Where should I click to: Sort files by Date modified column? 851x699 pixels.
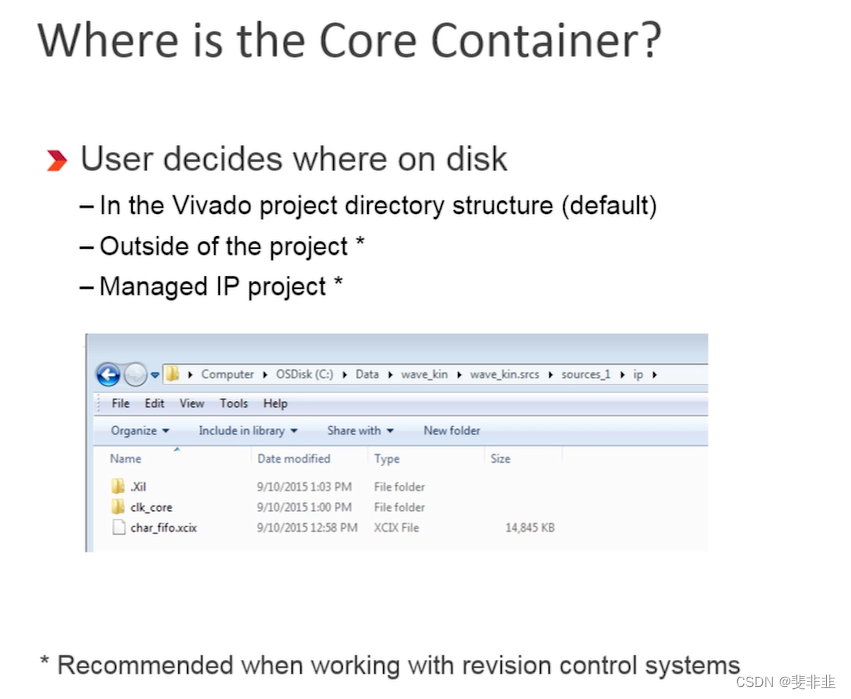pyautogui.click(x=293, y=458)
